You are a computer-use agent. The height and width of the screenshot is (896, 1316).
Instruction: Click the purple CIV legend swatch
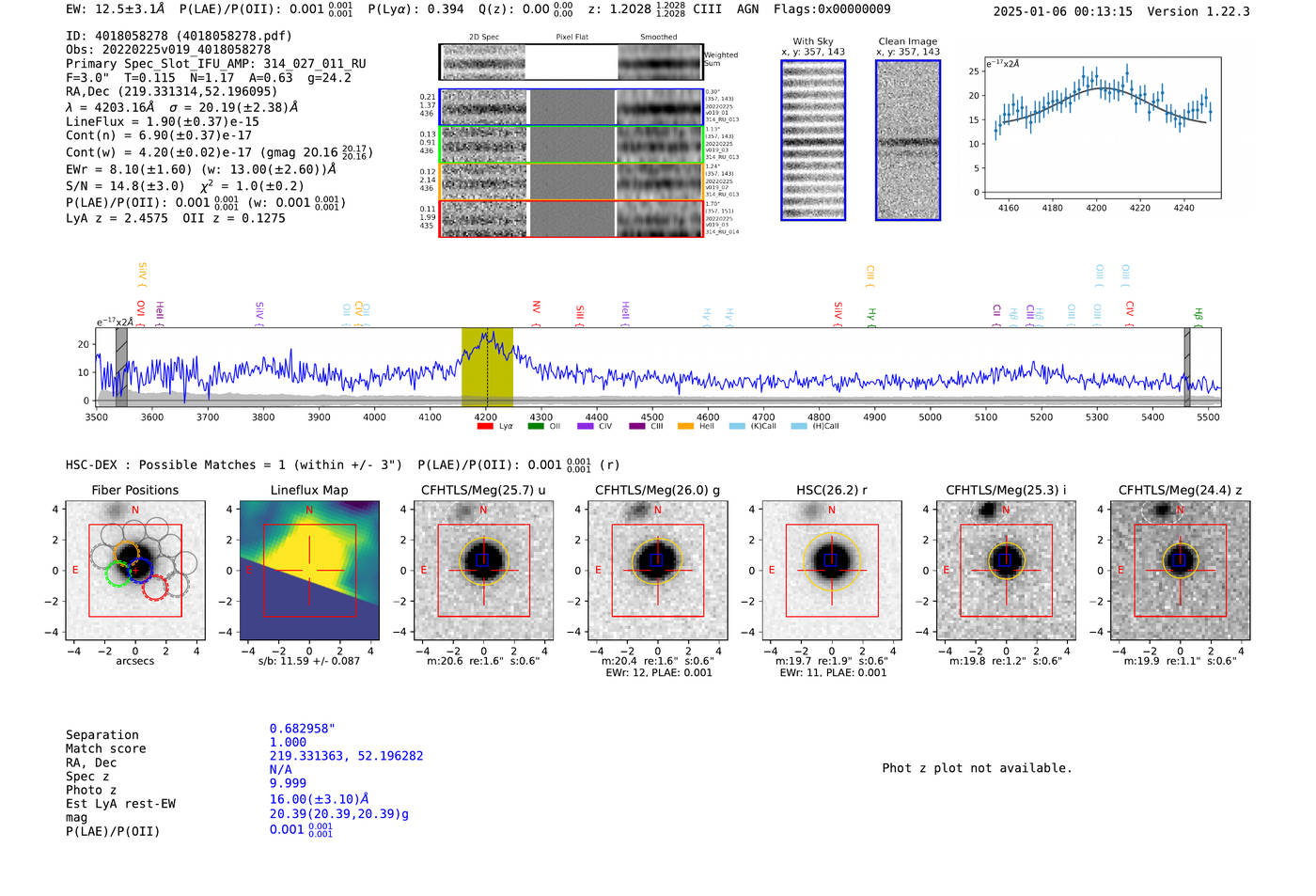pyautogui.click(x=586, y=426)
